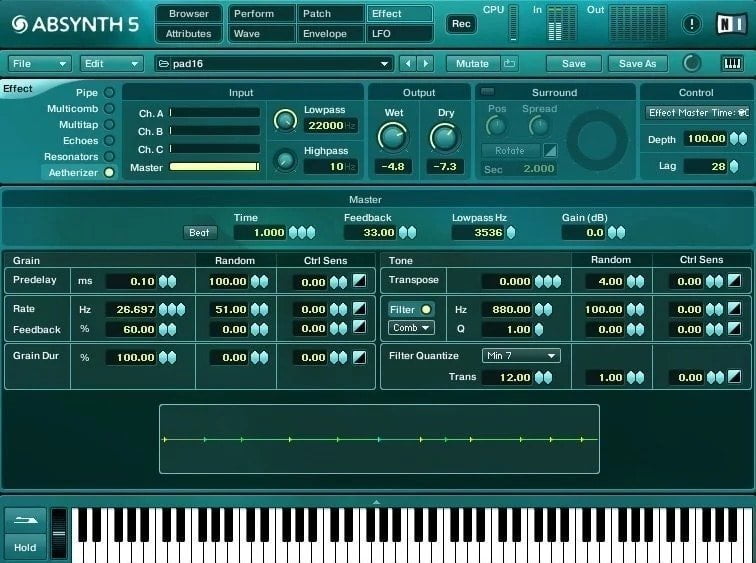Click the grain timeline display

[x=379, y=439]
